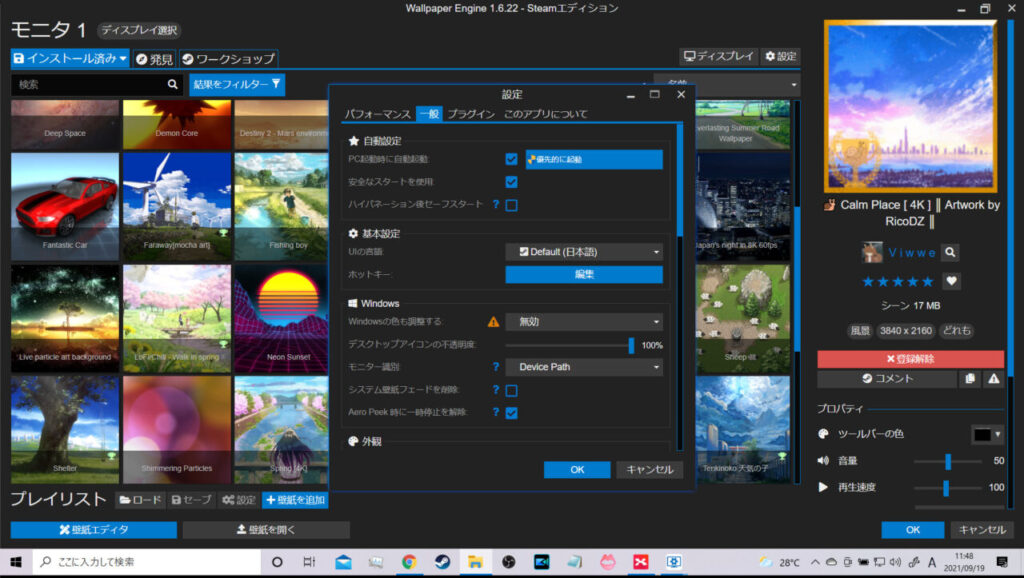Click the Cortana circle icon
The width and height of the screenshot is (1024, 578).
[277, 562]
